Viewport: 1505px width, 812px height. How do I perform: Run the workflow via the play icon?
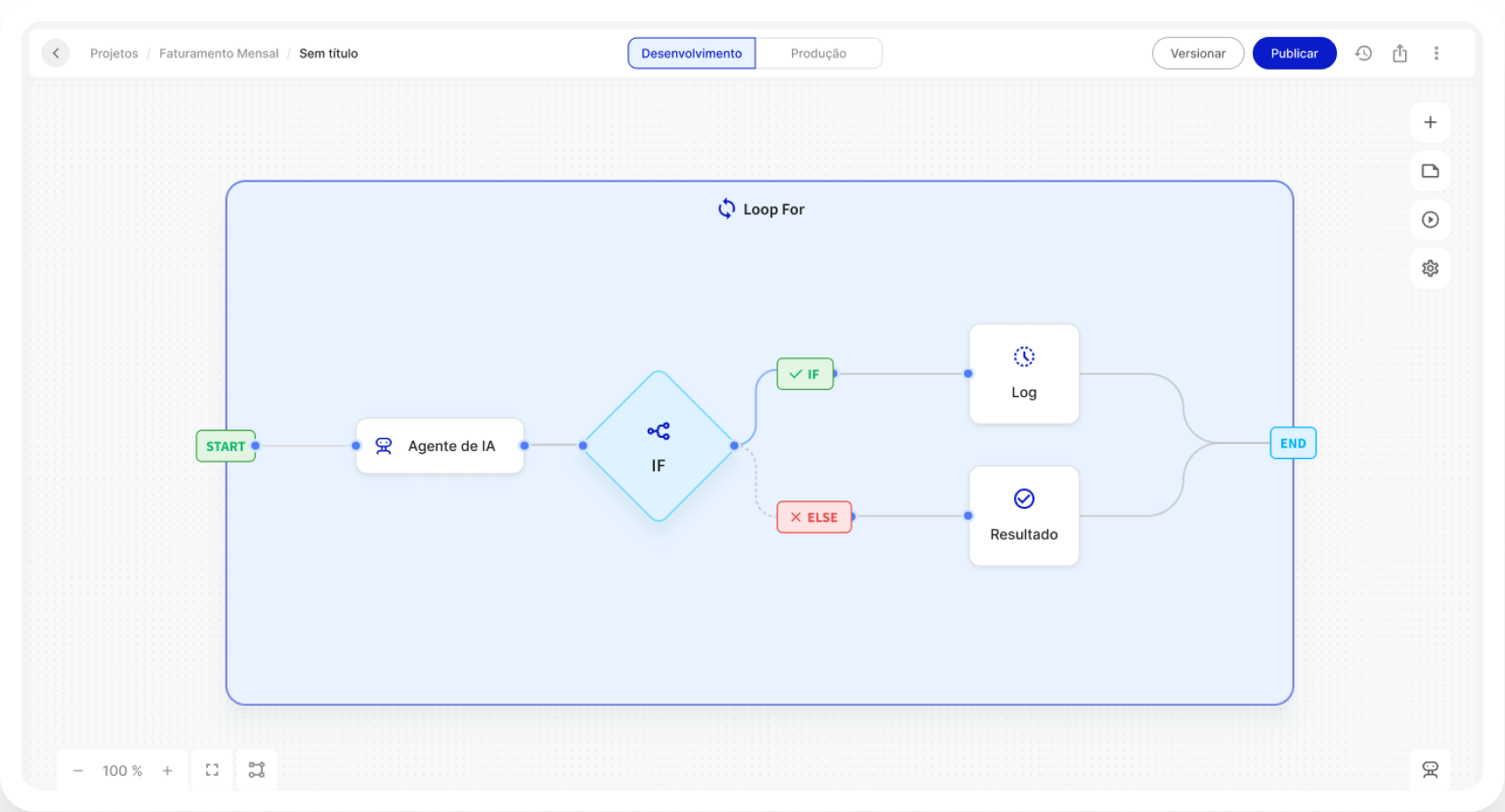[1430, 219]
